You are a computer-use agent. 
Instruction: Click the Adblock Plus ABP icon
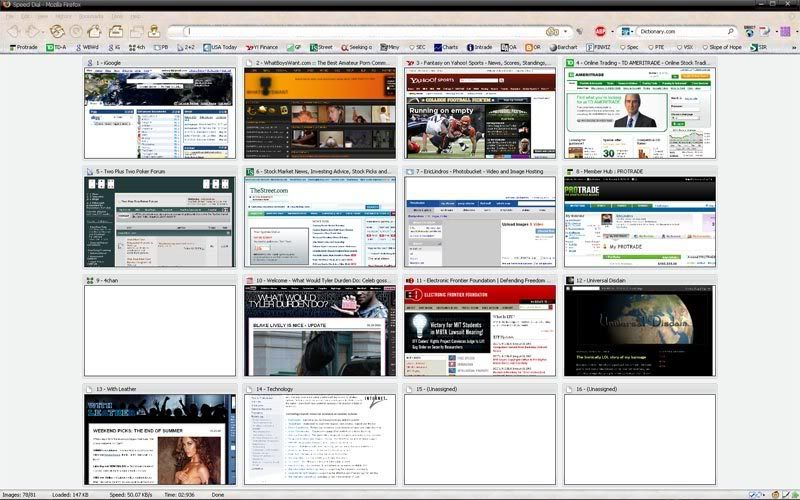click(601, 31)
